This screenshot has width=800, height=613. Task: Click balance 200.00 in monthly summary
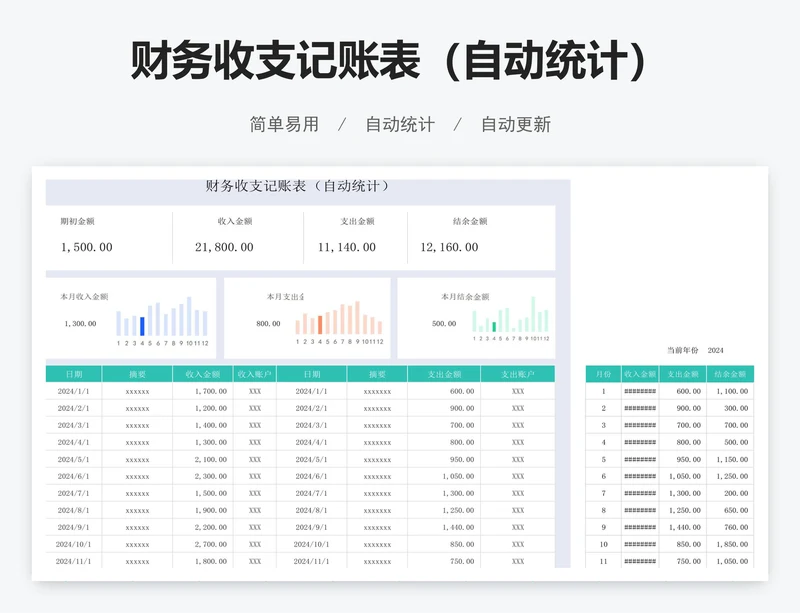pyautogui.click(x=736, y=494)
